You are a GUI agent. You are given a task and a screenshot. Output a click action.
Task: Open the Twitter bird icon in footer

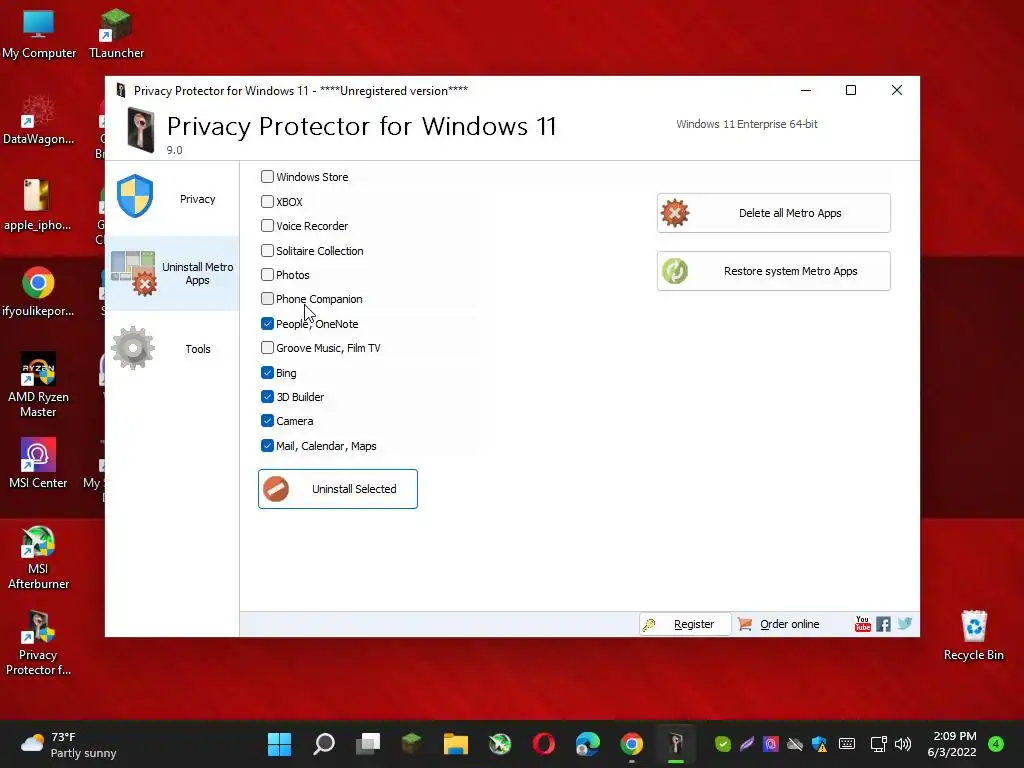(x=904, y=624)
